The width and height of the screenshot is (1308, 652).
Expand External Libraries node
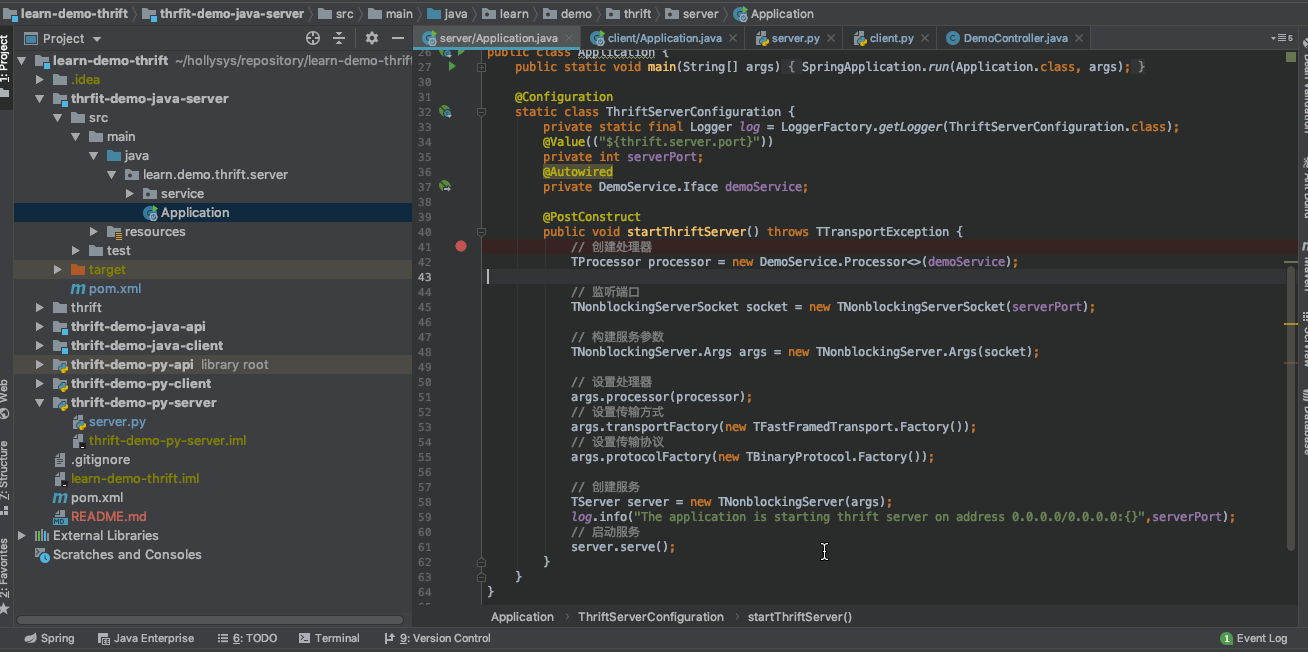tap(22, 536)
